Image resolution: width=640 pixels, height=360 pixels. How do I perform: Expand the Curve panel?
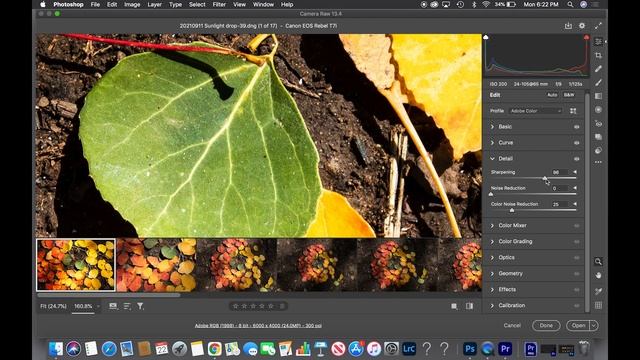tap(492, 143)
